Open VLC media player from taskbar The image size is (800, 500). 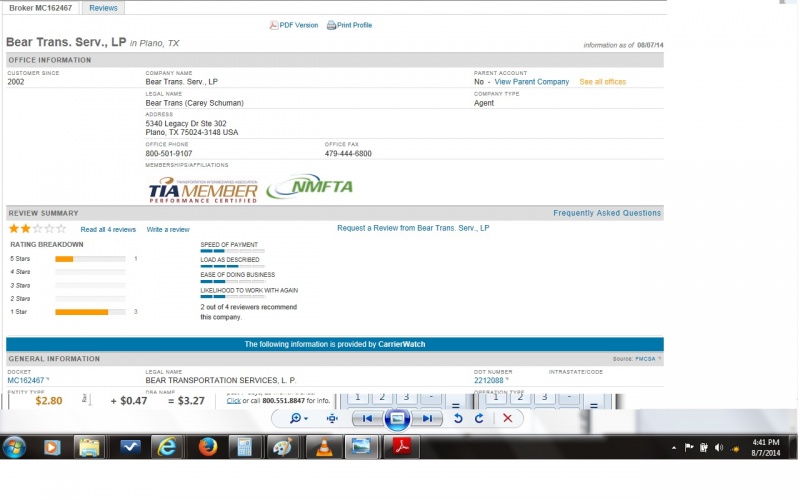323,447
